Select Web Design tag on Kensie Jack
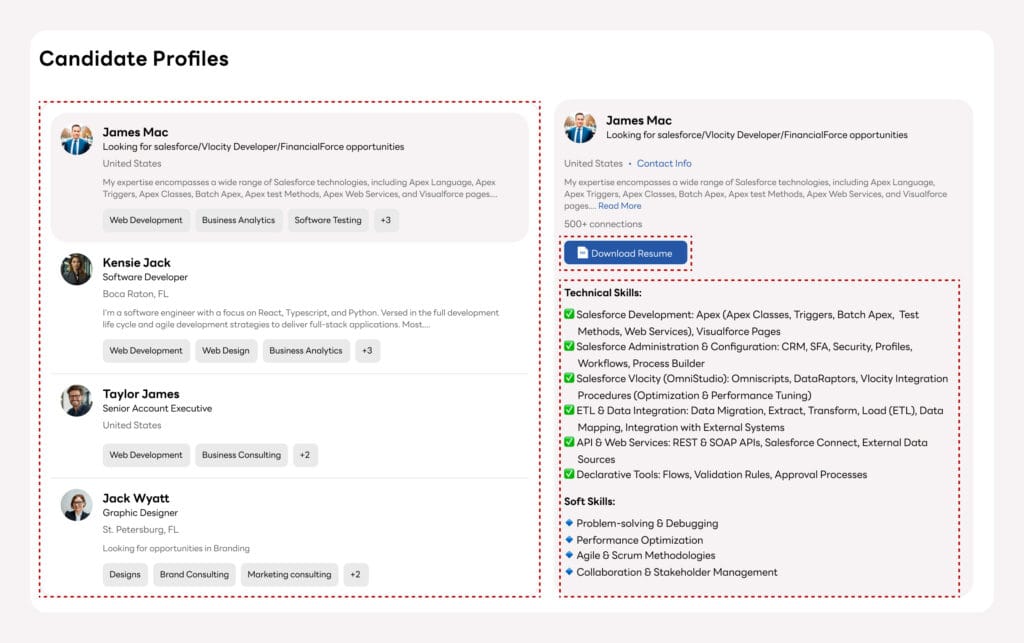Screen dimensions: 1024x643 tap(226, 351)
